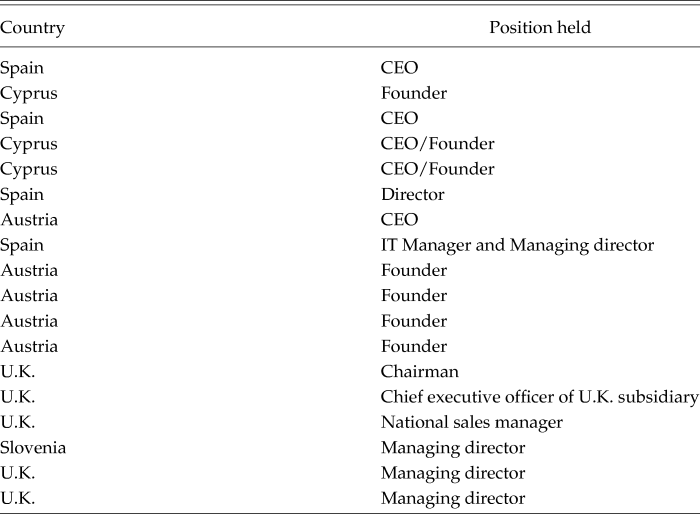Click the last U.K. entry at the table bottom
This screenshot has height=514, width=700.
tap(18, 499)
